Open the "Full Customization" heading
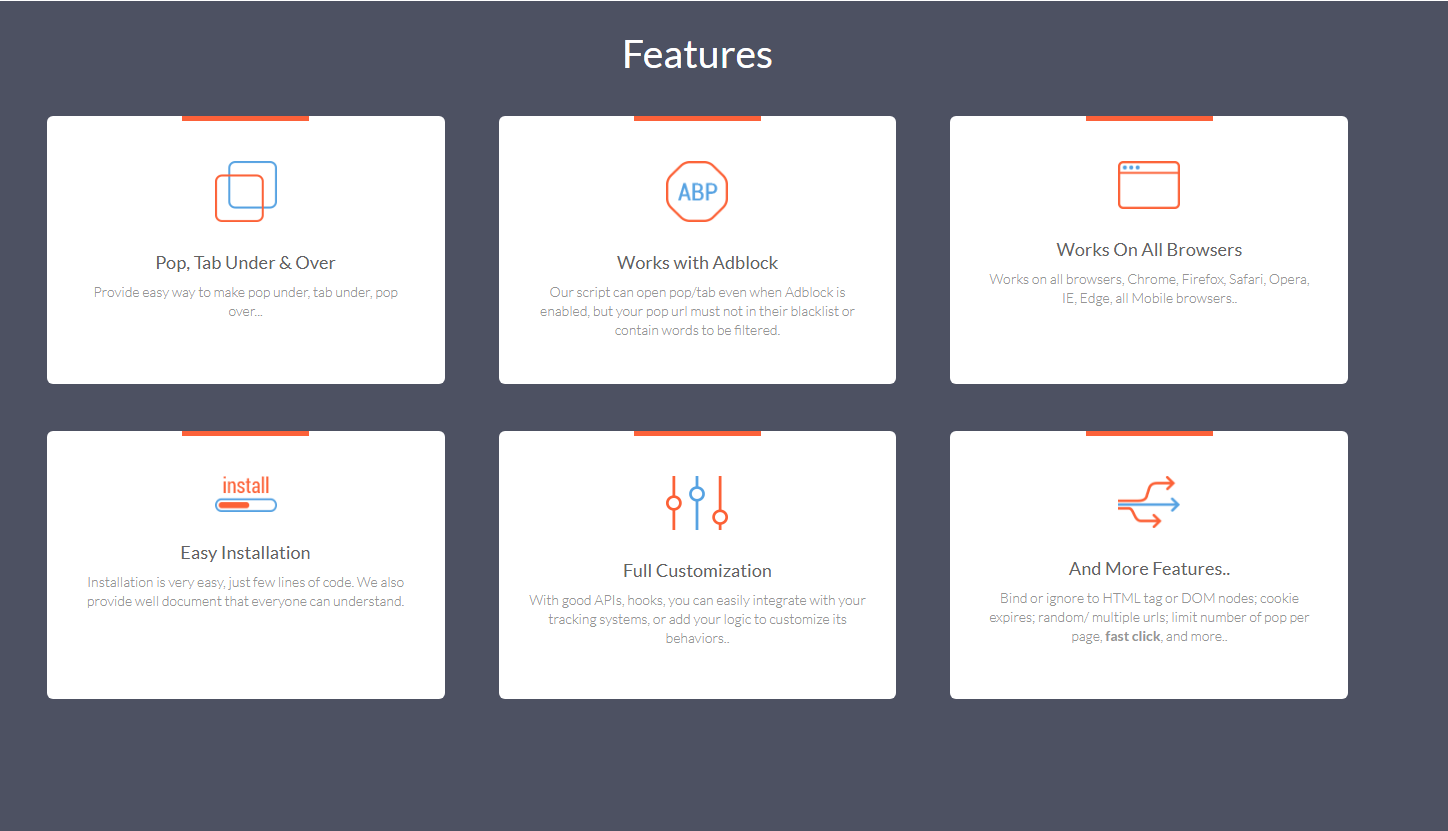The height and width of the screenshot is (831, 1448). [697, 571]
